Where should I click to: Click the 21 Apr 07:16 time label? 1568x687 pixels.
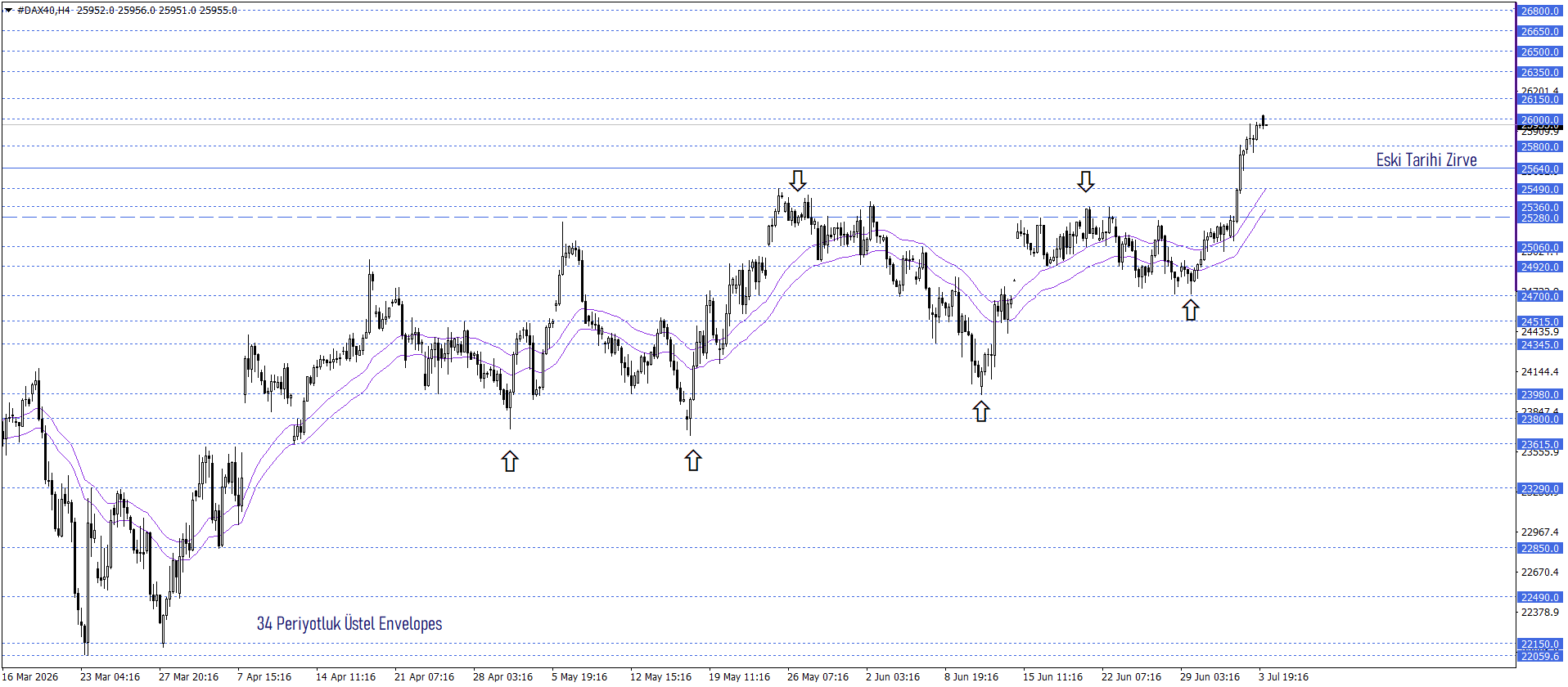[424, 676]
